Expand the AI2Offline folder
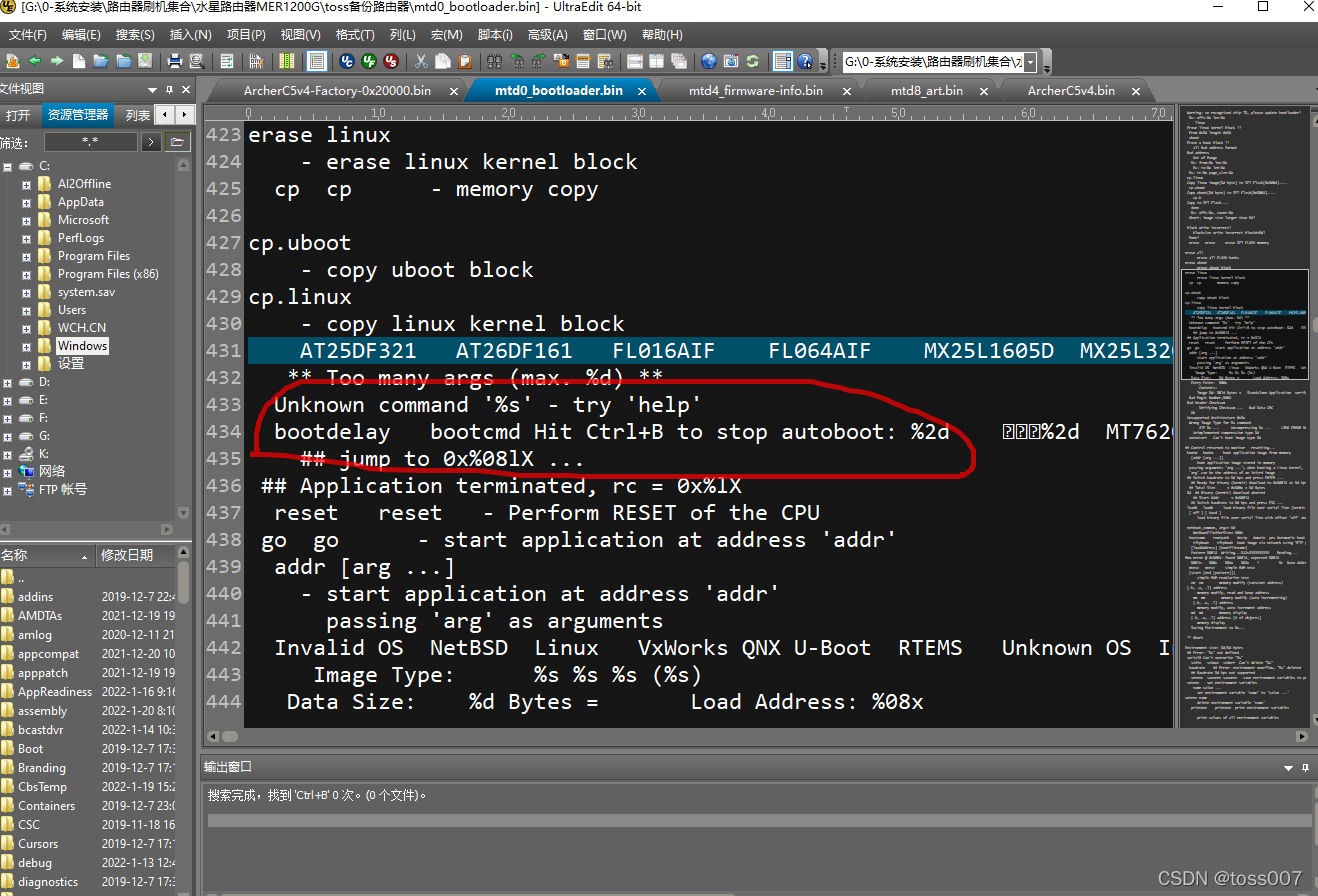 (x=27, y=184)
